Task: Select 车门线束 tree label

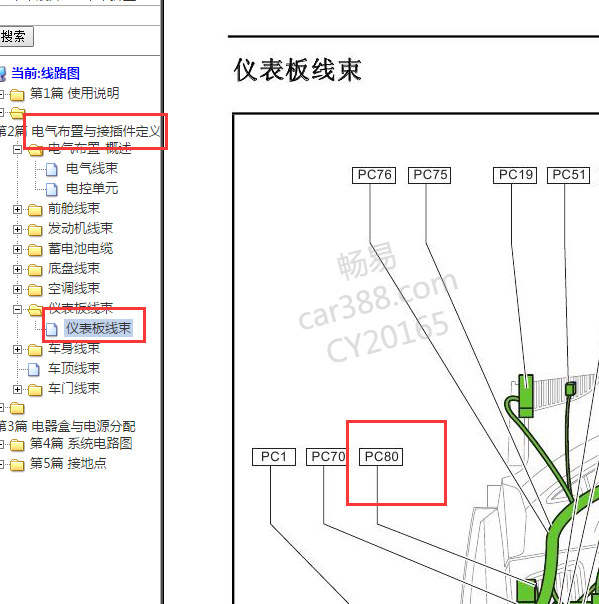Action: coord(74,389)
